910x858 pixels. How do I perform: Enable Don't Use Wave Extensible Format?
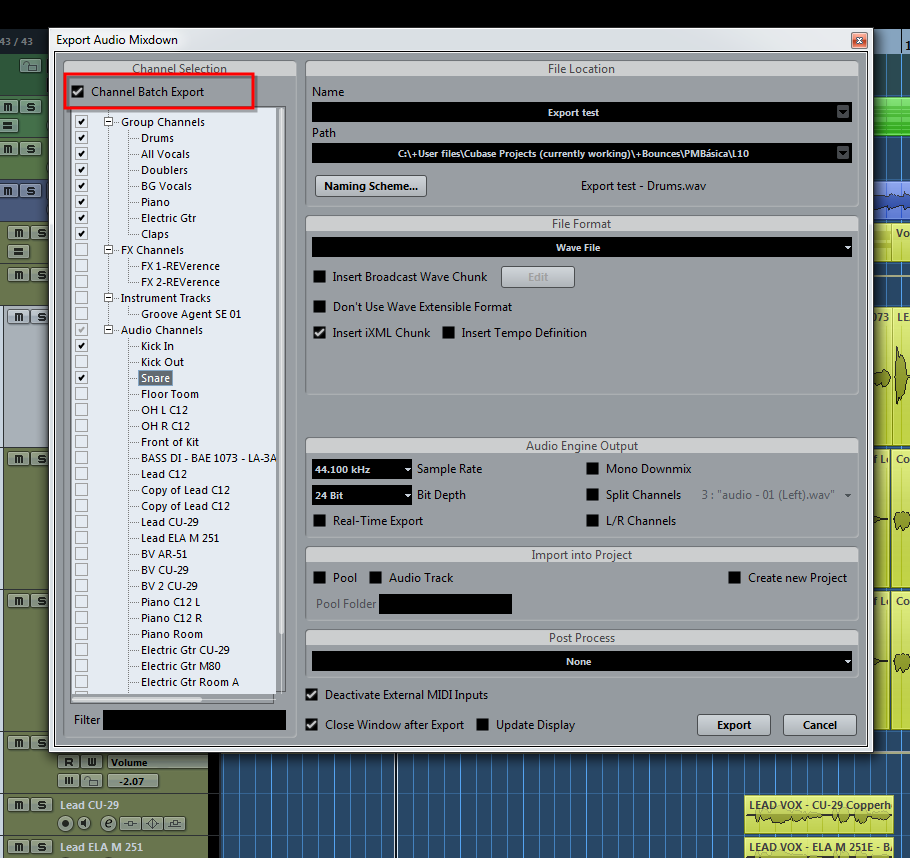[x=319, y=307]
